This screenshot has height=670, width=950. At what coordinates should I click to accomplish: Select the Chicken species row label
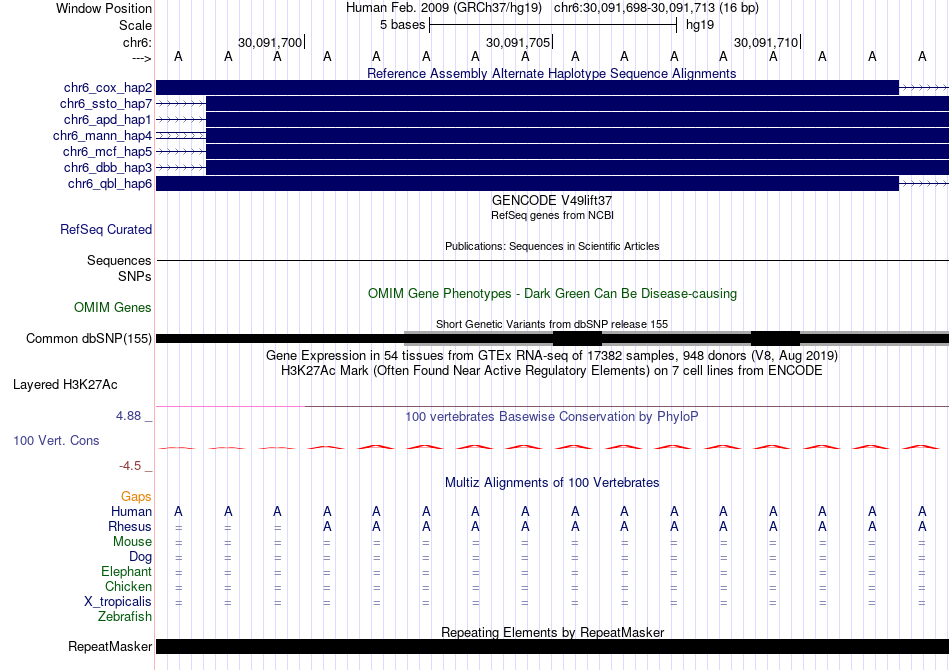pyautogui.click(x=128, y=586)
